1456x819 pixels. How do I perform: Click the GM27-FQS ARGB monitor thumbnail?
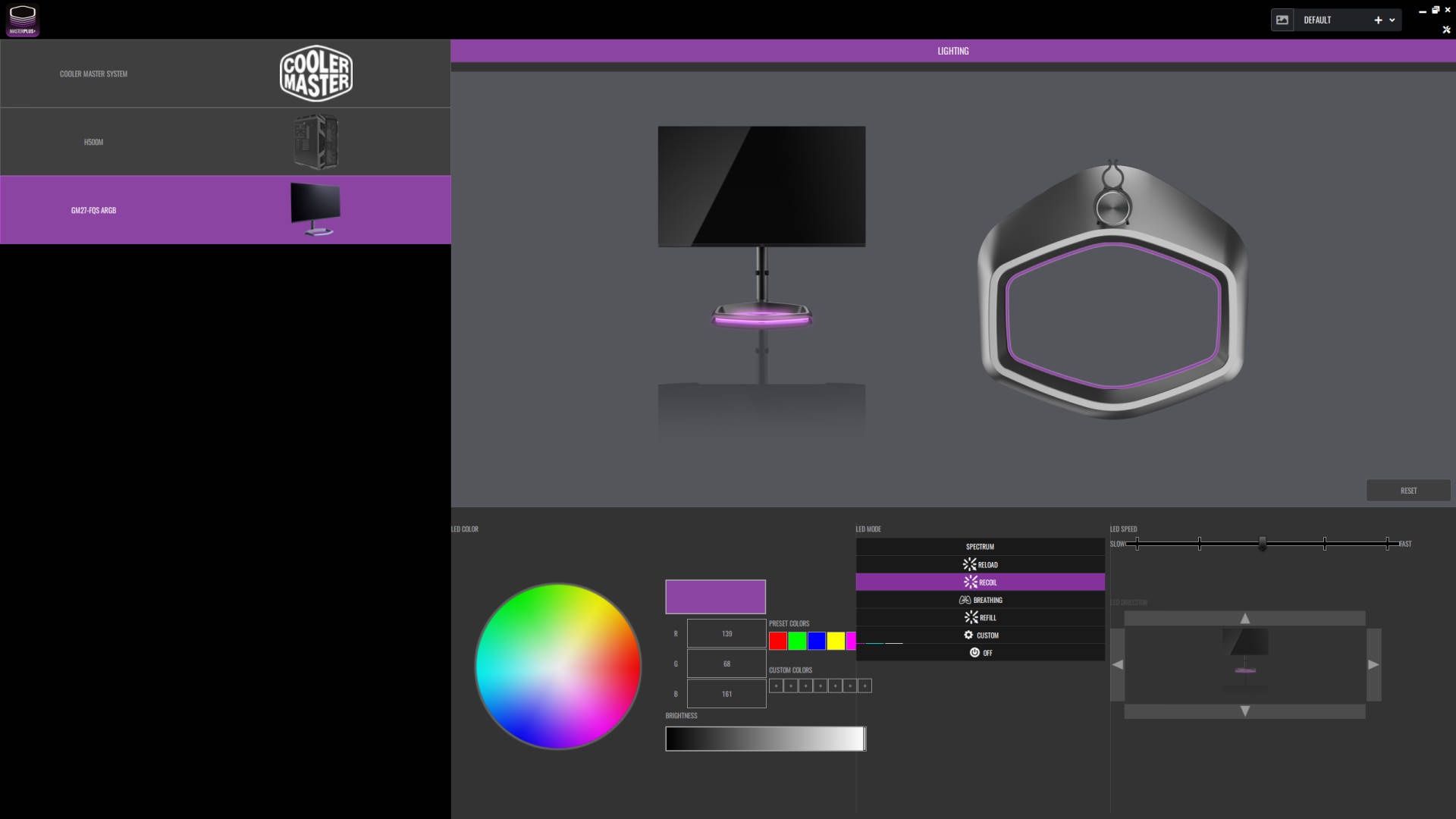tap(315, 210)
